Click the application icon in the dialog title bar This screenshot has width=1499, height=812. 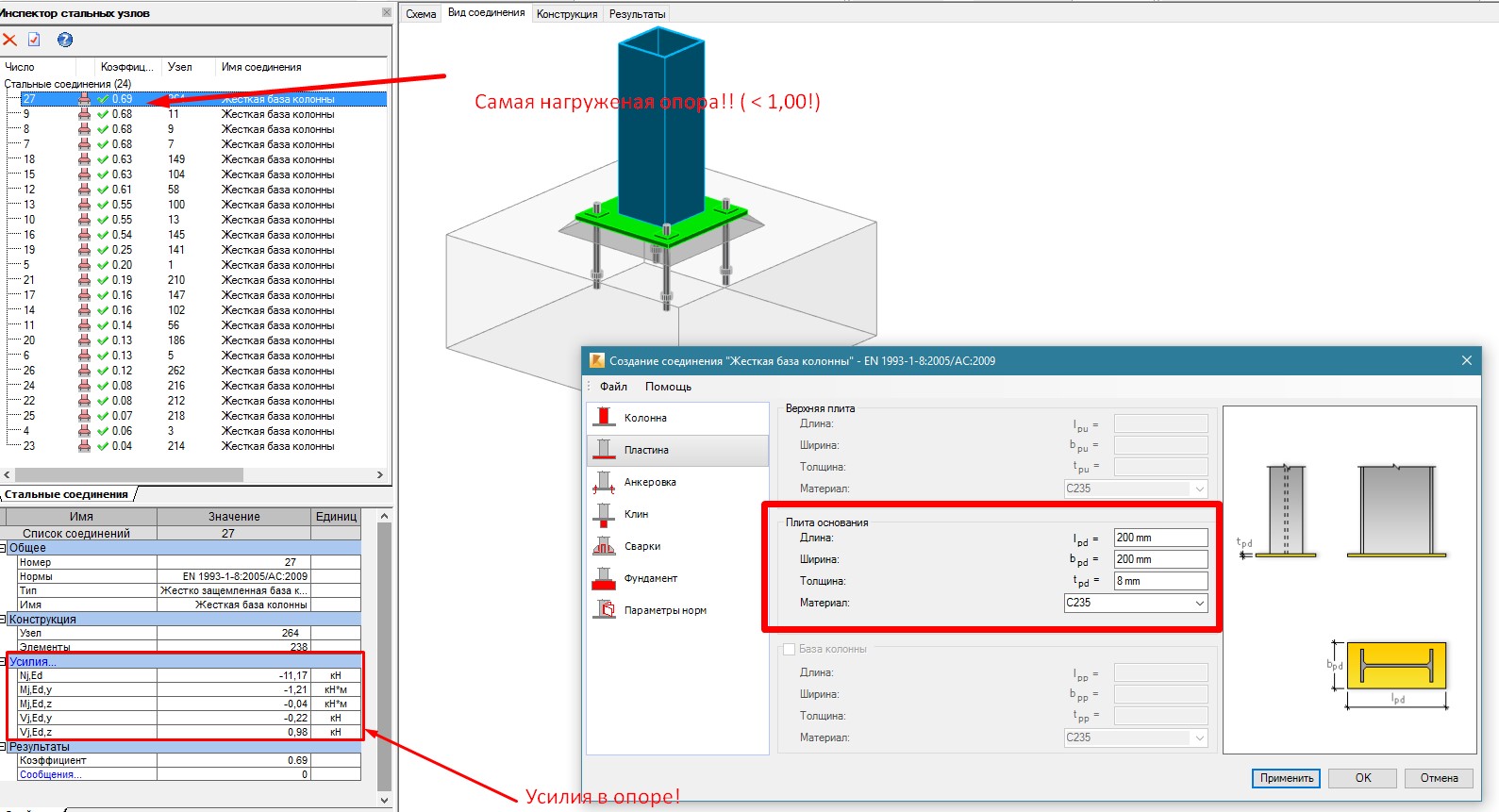[x=596, y=360]
